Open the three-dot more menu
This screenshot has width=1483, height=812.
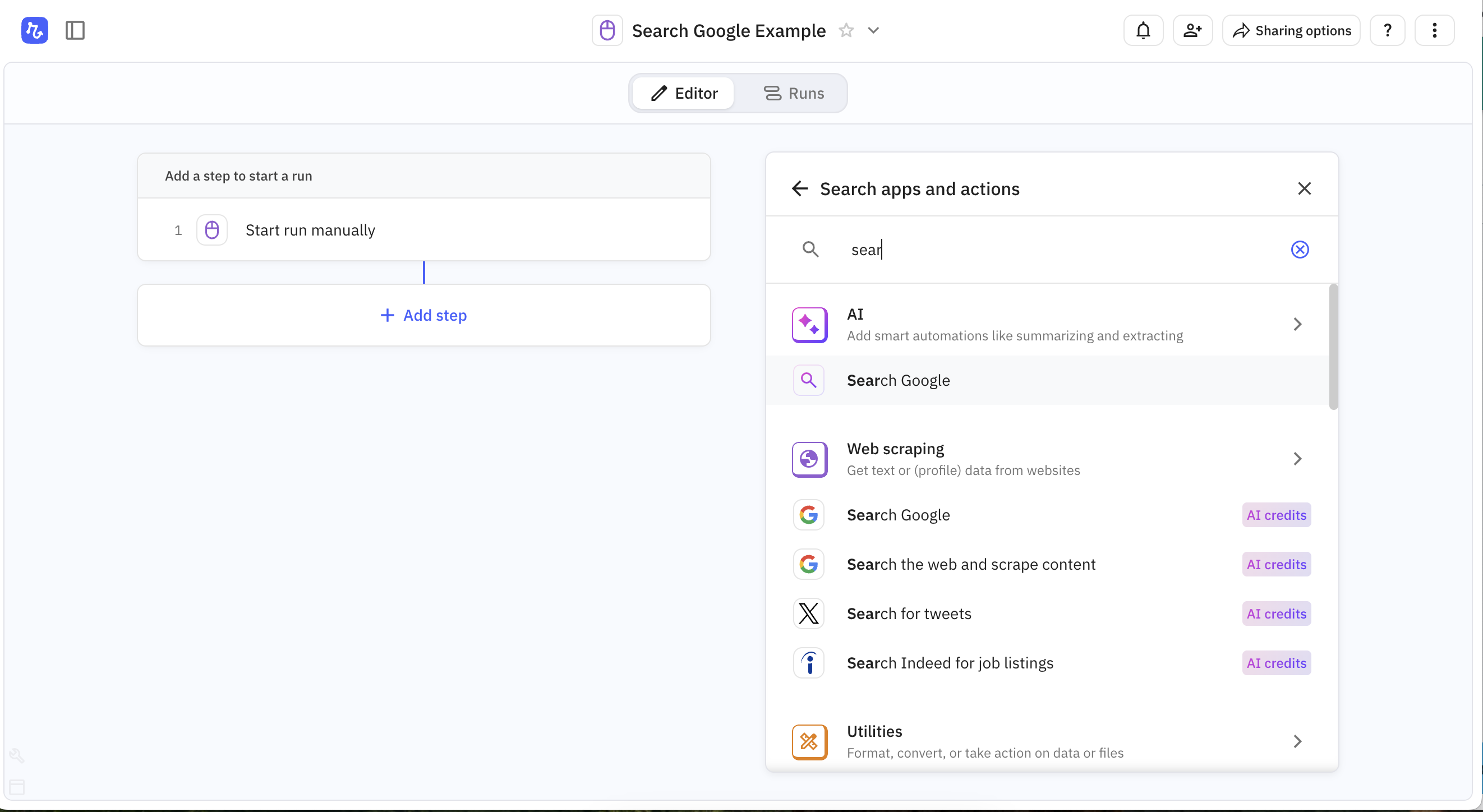pyautogui.click(x=1434, y=30)
